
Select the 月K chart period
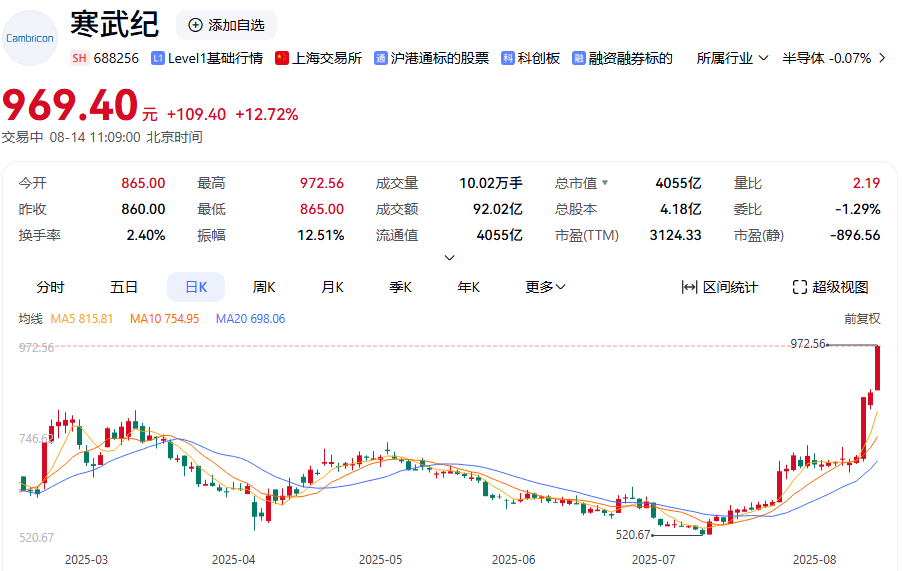pyautogui.click(x=332, y=287)
